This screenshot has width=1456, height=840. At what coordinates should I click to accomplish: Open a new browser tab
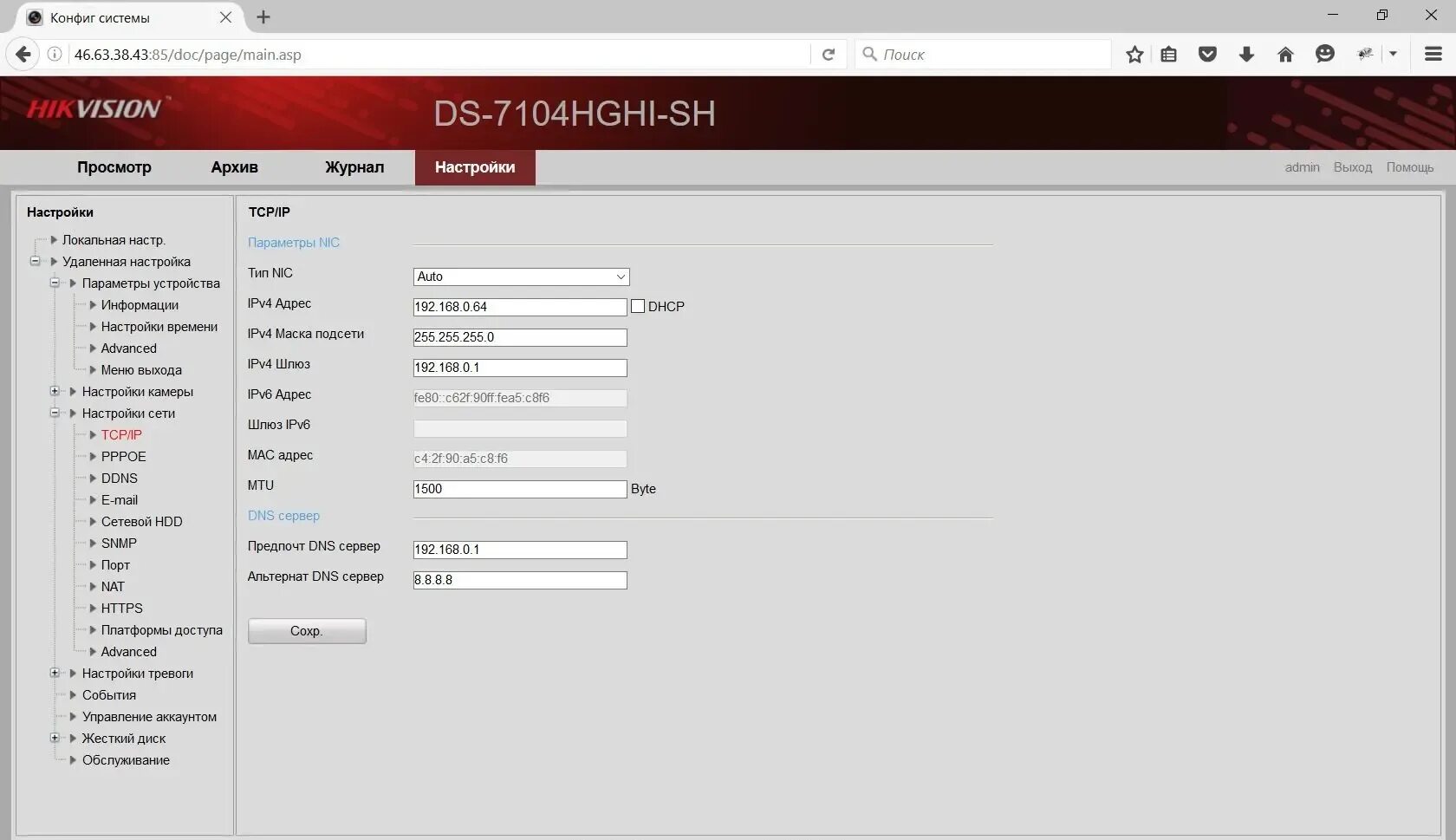[263, 17]
